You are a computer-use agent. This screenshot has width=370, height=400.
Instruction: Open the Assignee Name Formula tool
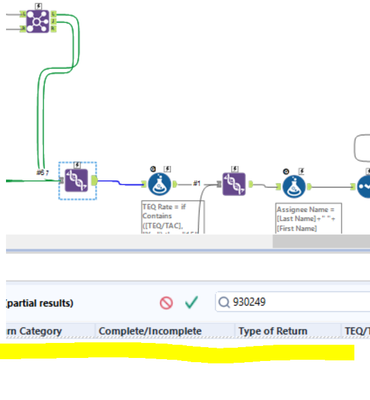(x=294, y=187)
